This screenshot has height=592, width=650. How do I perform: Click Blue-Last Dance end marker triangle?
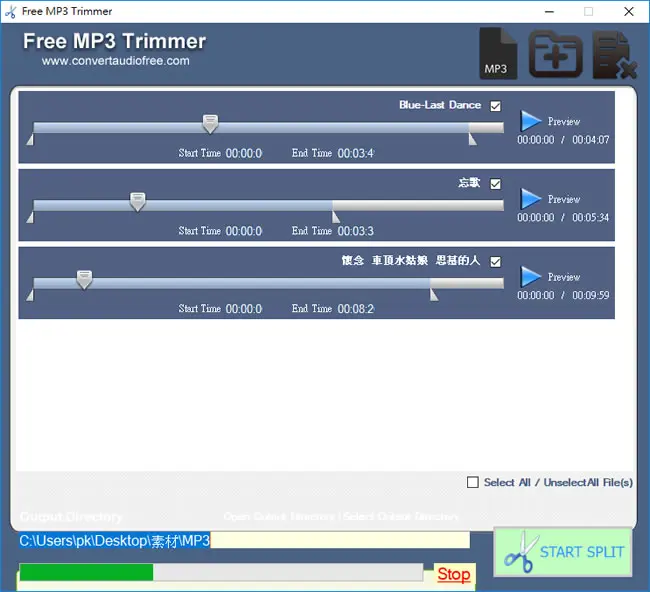pos(473,140)
